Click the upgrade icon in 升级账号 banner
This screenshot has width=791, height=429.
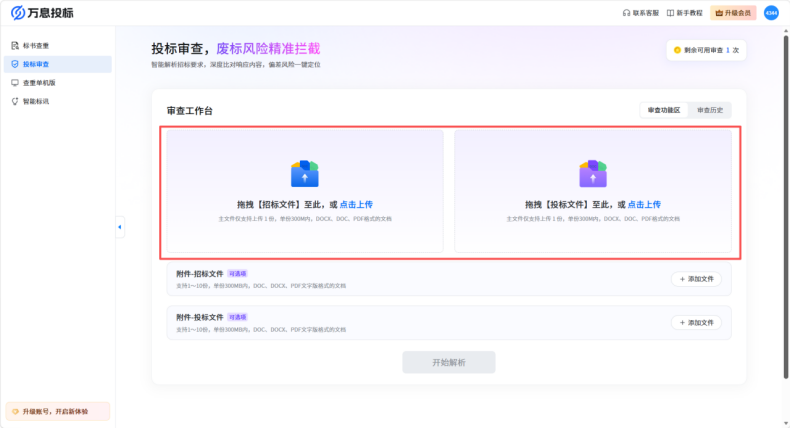tap(15, 411)
